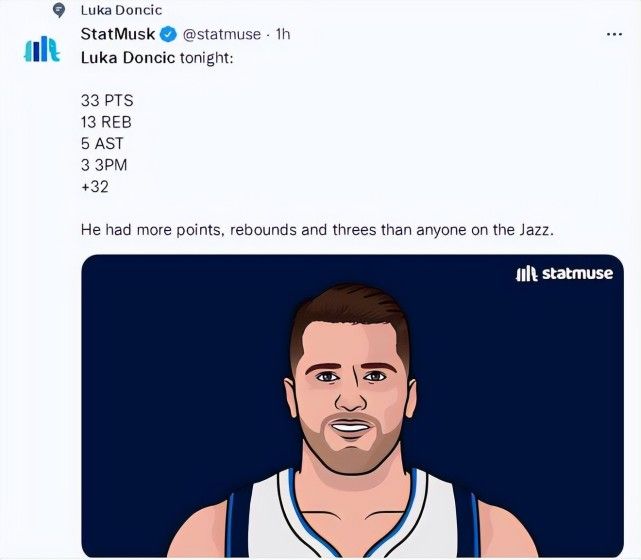Click the statmuse watermark text in the image
This screenshot has width=641, height=560.
(x=577, y=273)
